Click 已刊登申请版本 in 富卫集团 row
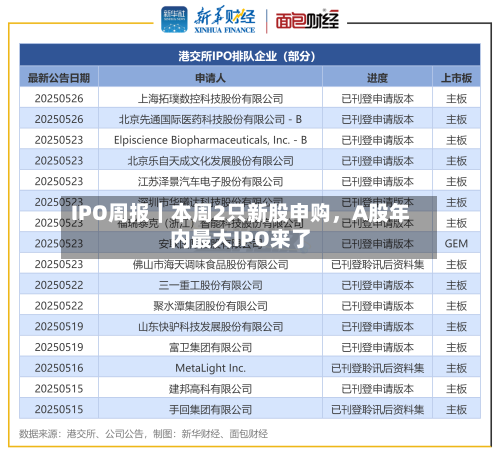Viewport: 500px width, 456px height. (x=377, y=347)
